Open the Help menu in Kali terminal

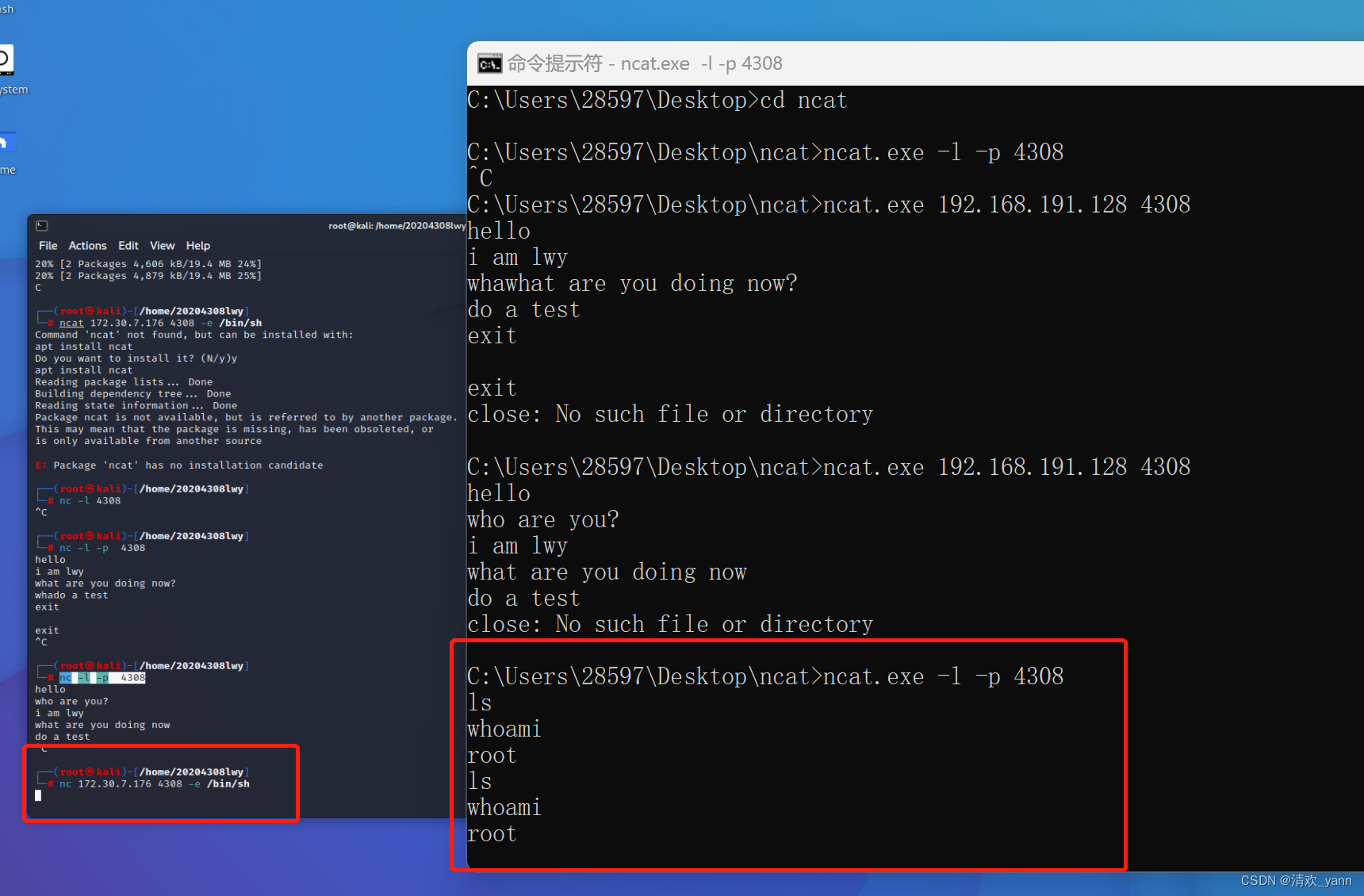click(x=198, y=246)
